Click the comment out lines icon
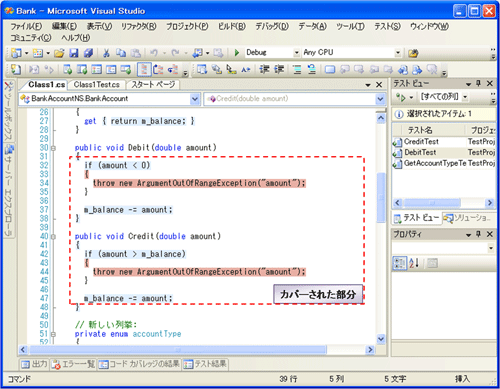500x389 pixels. tap(297, 69)
